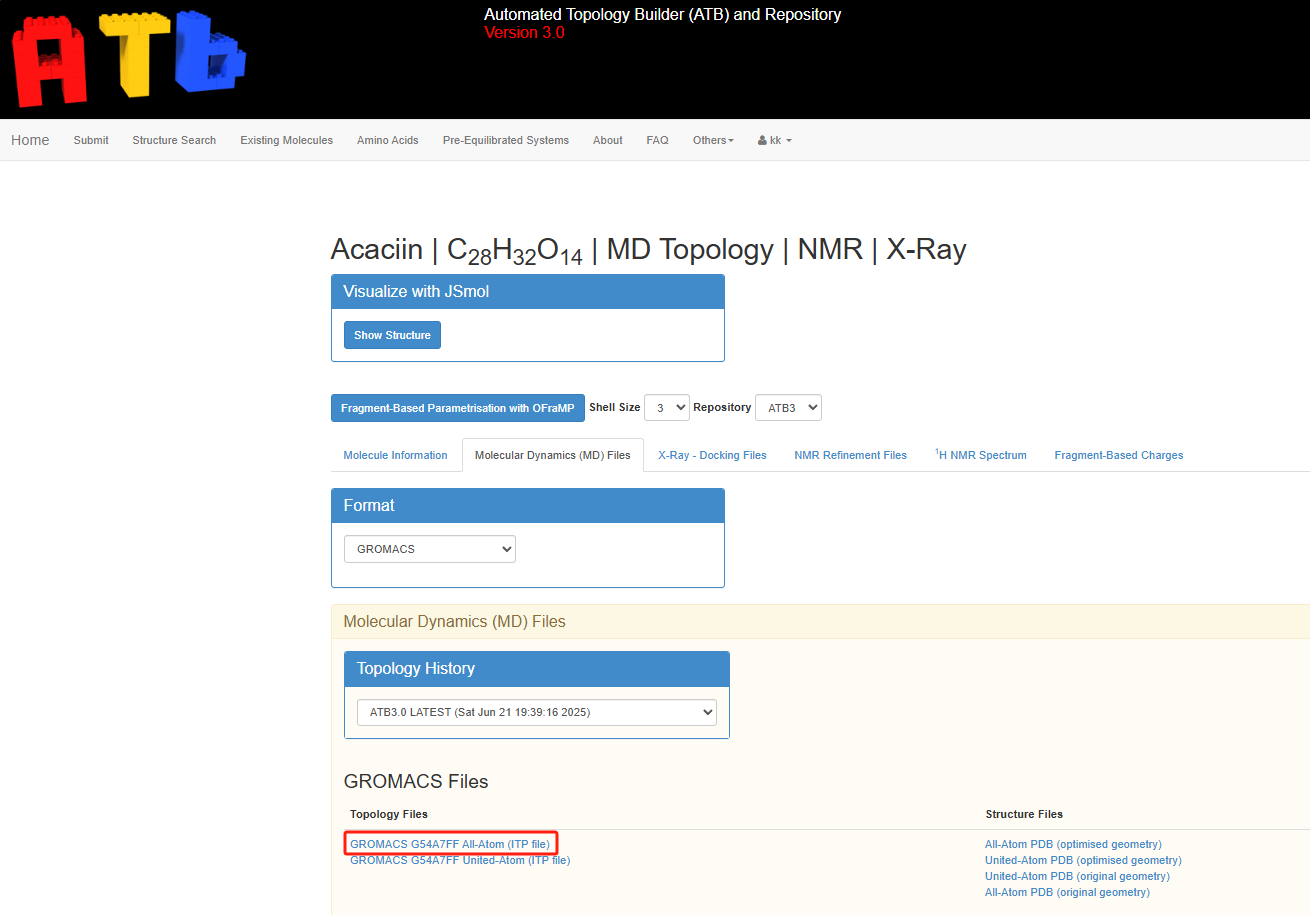Screen dimensions: 1310x915
Task: Open the Fragment-Based Charges tab
Action: pyautogui.click(x=1118, y=455)
